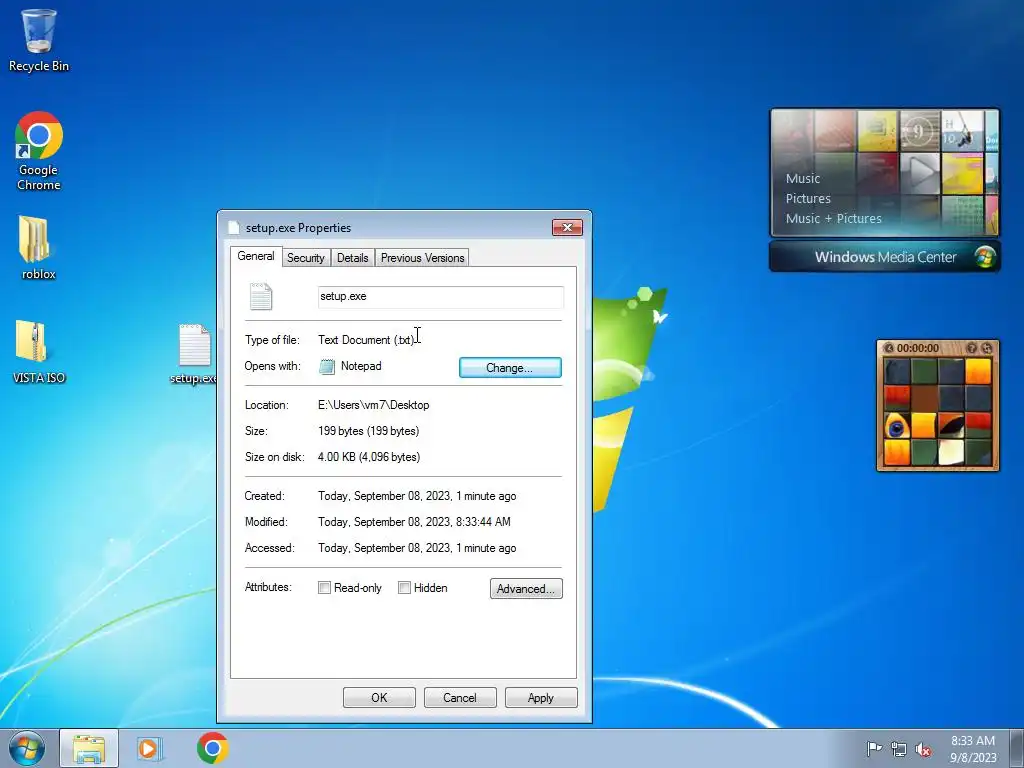Viewport: 1024px width, 768px height.
Task: Show the puzzle gadget solved picture hint
Action: (x=971, y=348)
